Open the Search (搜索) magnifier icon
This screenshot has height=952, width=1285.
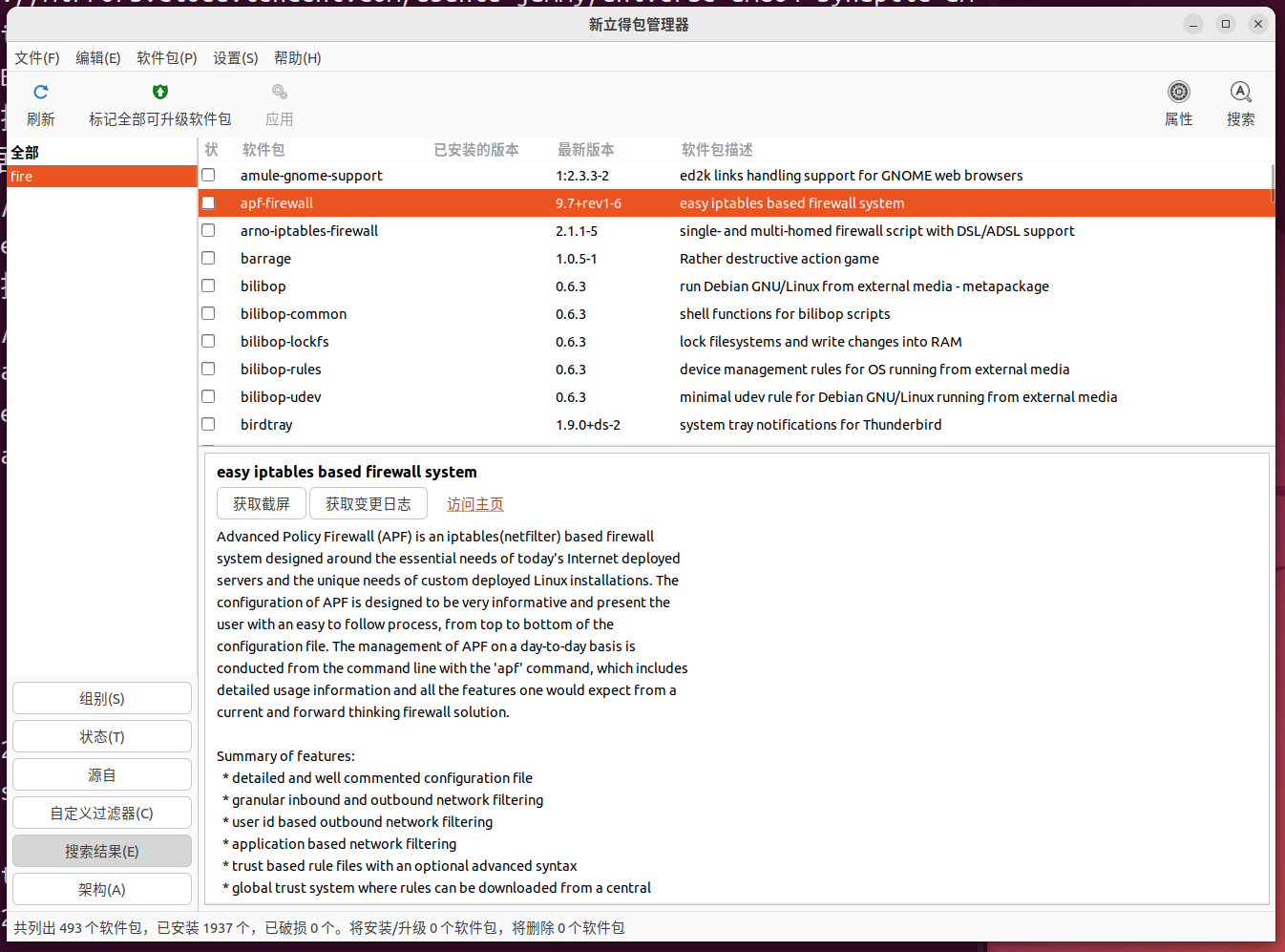[x=1240, y=92]
